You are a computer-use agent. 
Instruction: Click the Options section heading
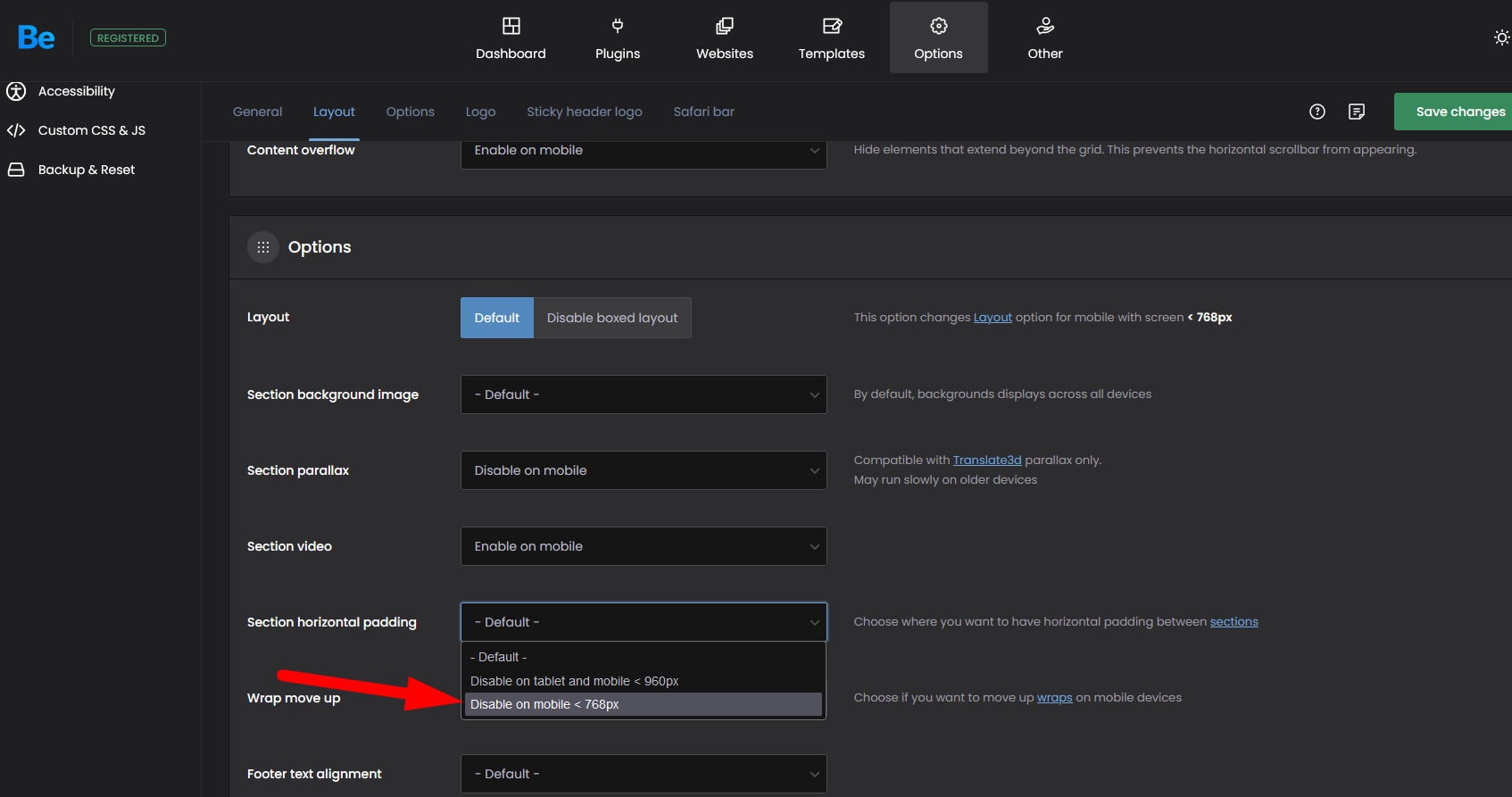(x=320, y=247)
